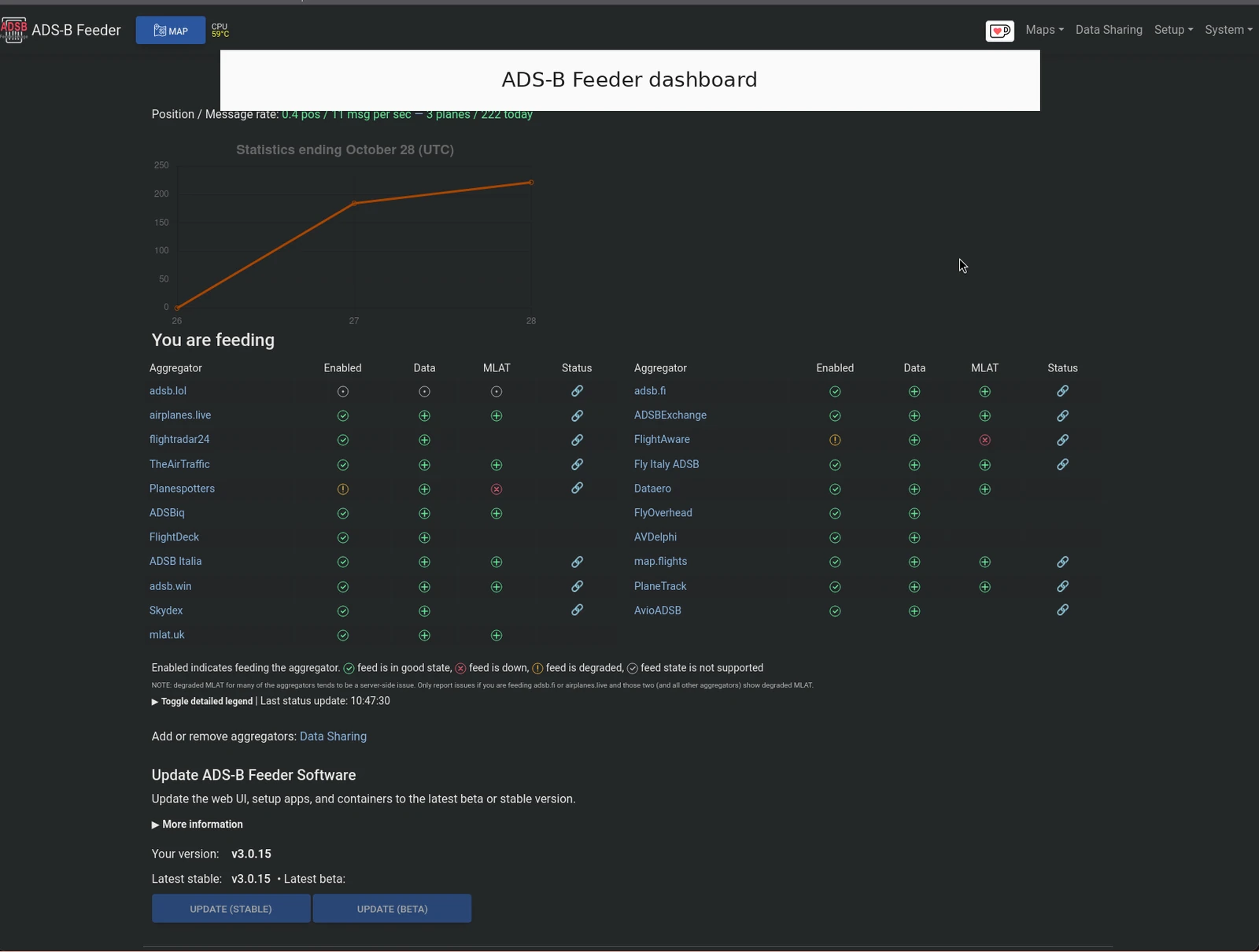Viewport: 1259px width, 952px height.
Task: Open adsb.fi status link icon
Action: click(x=1062, y=391)
